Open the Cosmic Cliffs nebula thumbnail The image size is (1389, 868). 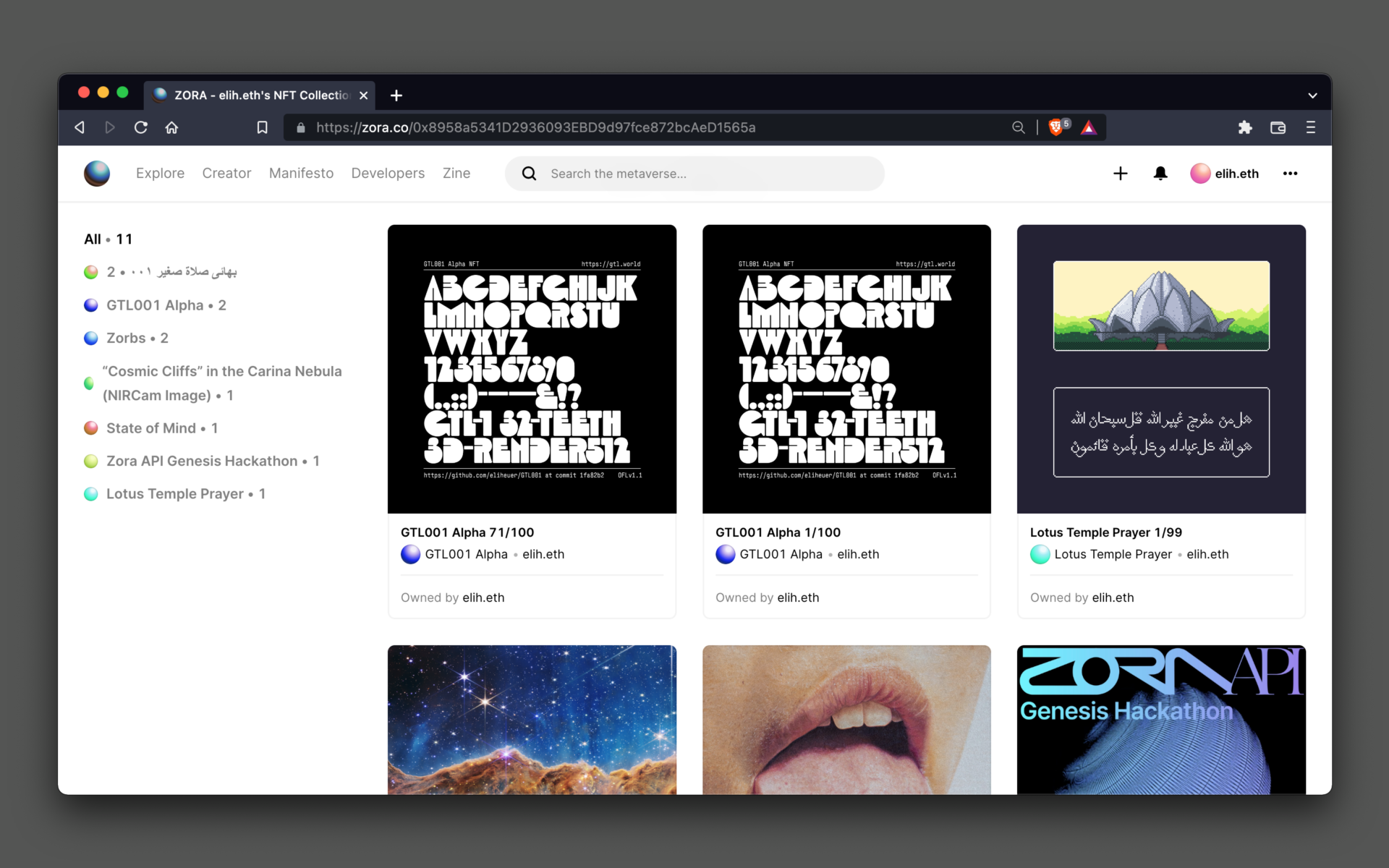(x=532, y=720)
